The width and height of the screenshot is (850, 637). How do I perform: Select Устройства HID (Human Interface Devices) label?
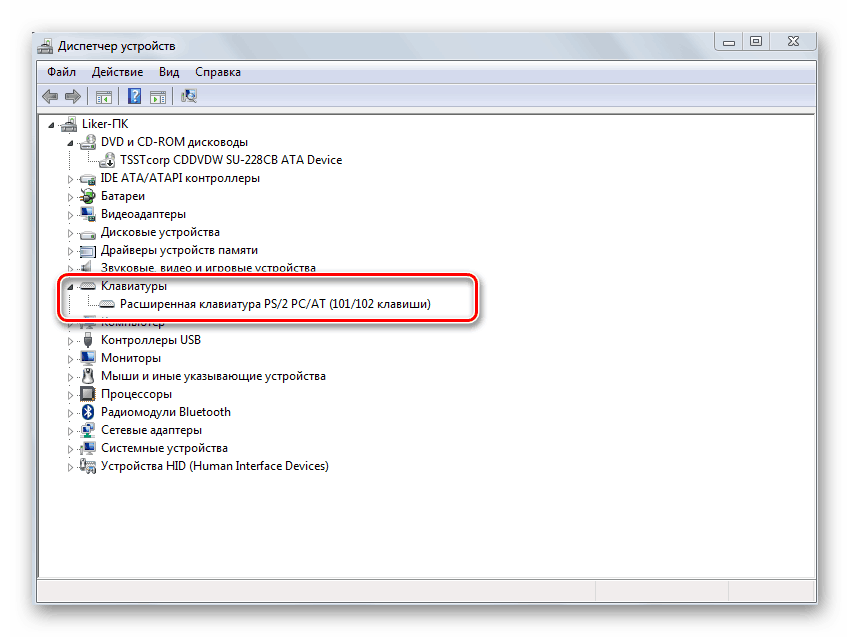click(x=215, y=466)
